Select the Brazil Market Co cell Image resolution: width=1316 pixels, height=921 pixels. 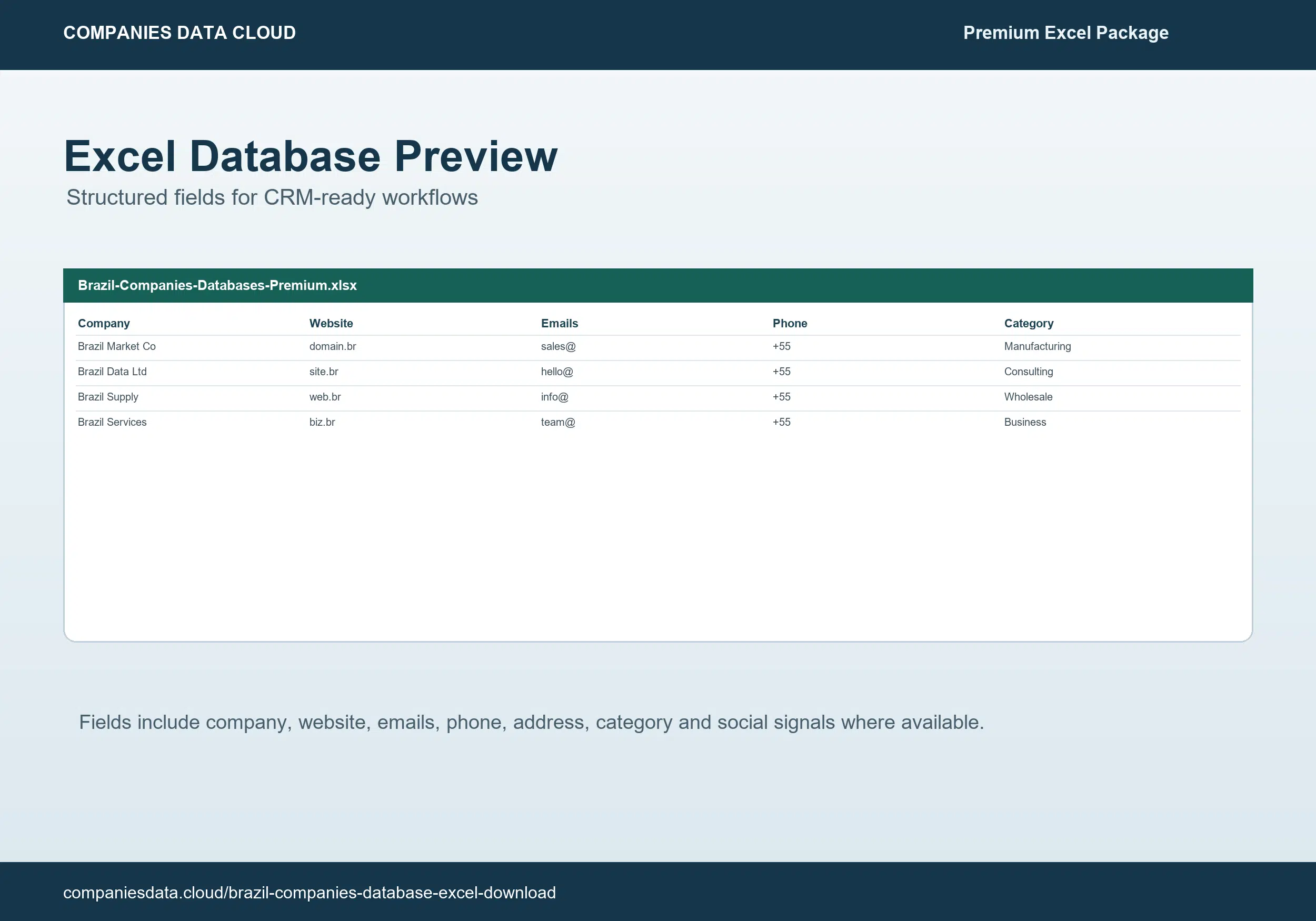pos(117,346)
